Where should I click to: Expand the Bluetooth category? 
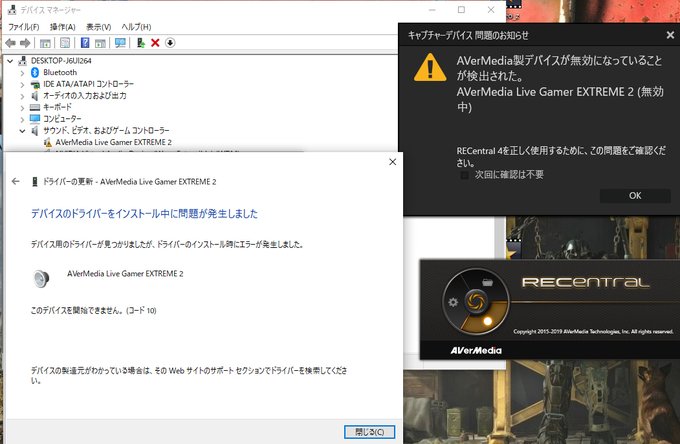pyautogui.click(x=22, y=73)
